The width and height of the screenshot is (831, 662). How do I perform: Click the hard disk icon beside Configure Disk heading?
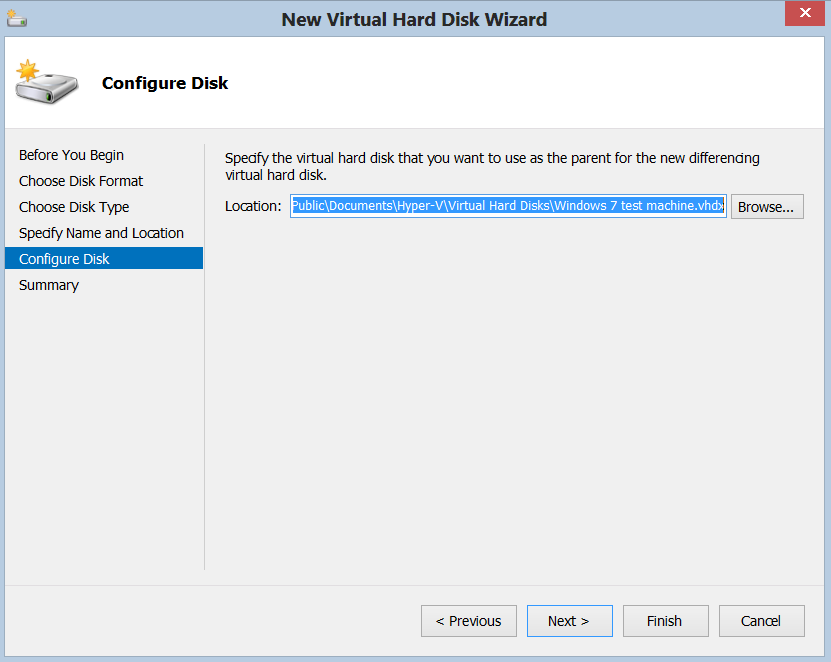point(47,82)
